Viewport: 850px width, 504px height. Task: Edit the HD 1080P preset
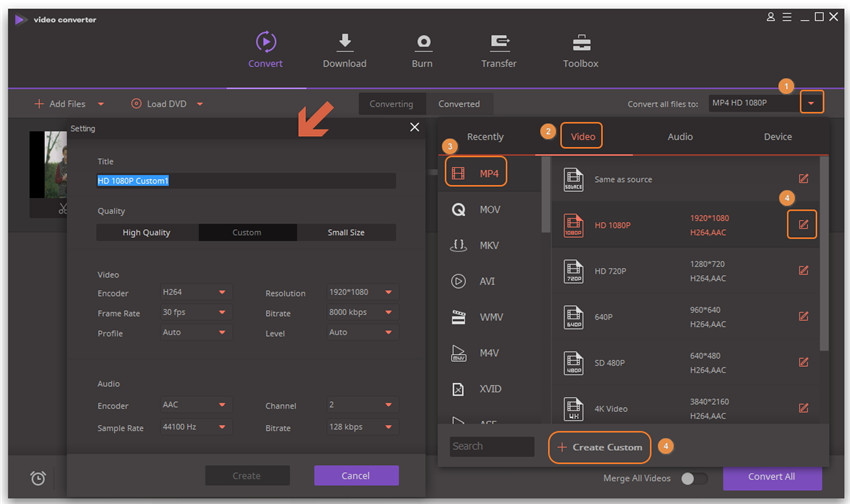tap(803, 224)
